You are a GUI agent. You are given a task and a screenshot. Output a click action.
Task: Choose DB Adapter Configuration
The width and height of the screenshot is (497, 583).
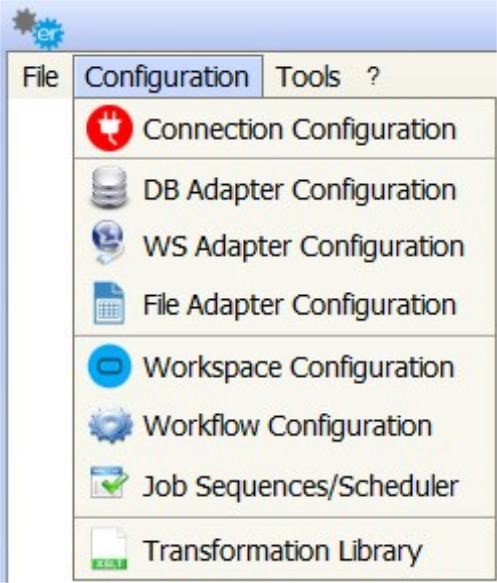click(x=285, y=189)
